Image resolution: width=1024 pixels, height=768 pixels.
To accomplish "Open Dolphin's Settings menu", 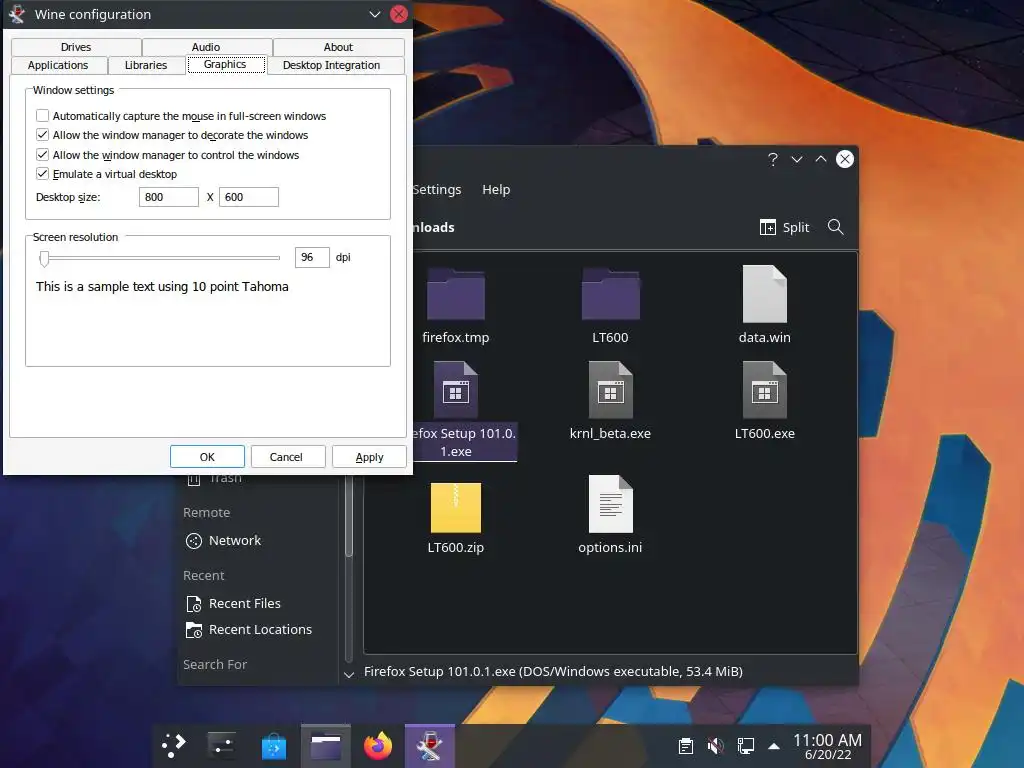I will click(436, 189).
